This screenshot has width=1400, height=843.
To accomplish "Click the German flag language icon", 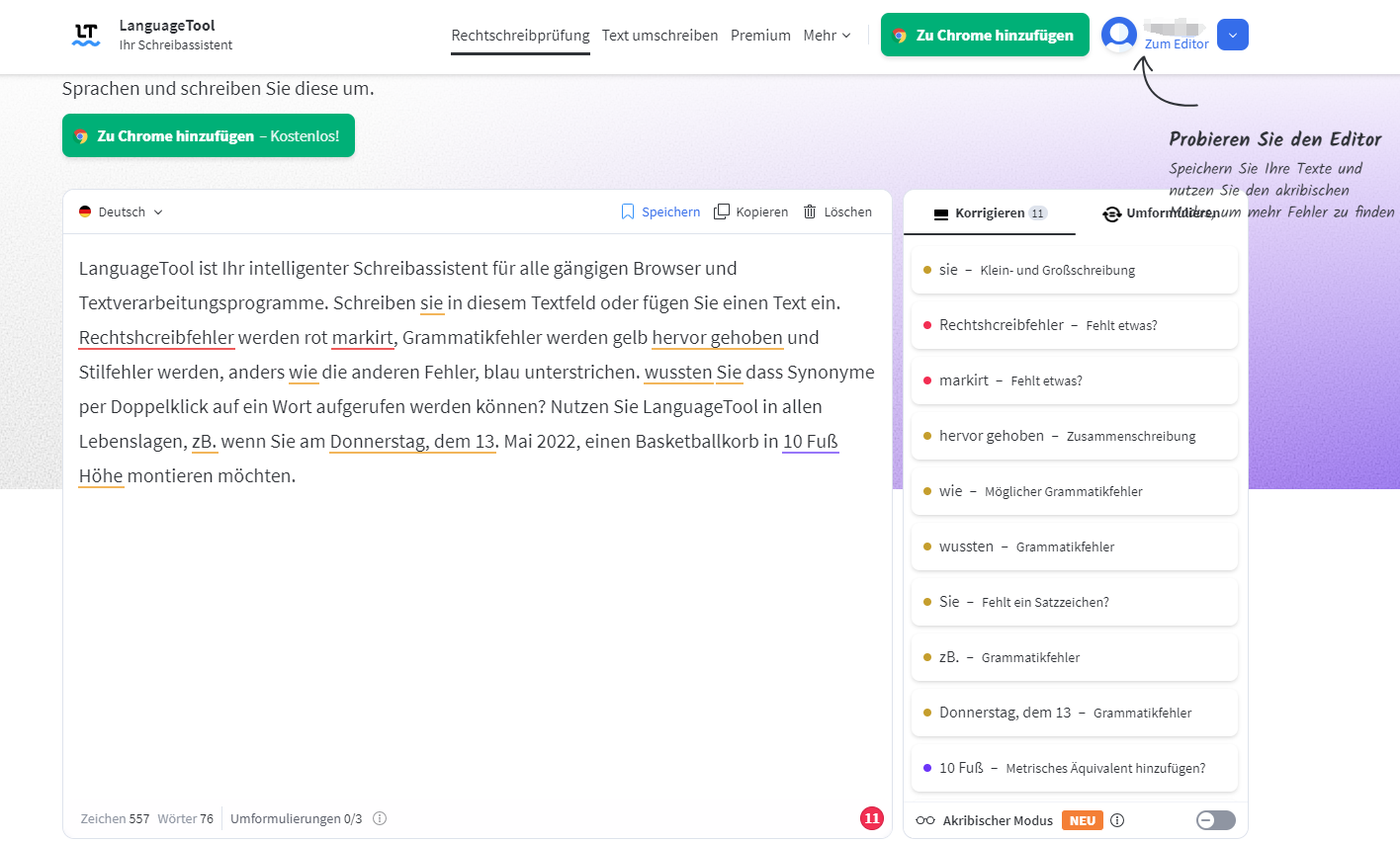I will 85,211.
